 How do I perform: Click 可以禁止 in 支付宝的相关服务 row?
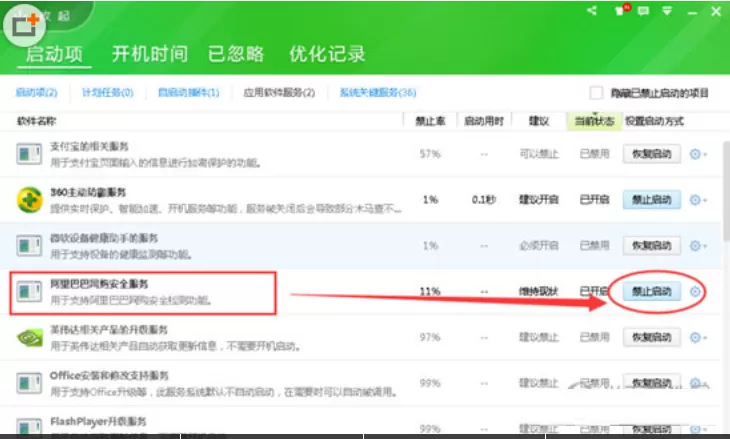click(539, 154)
